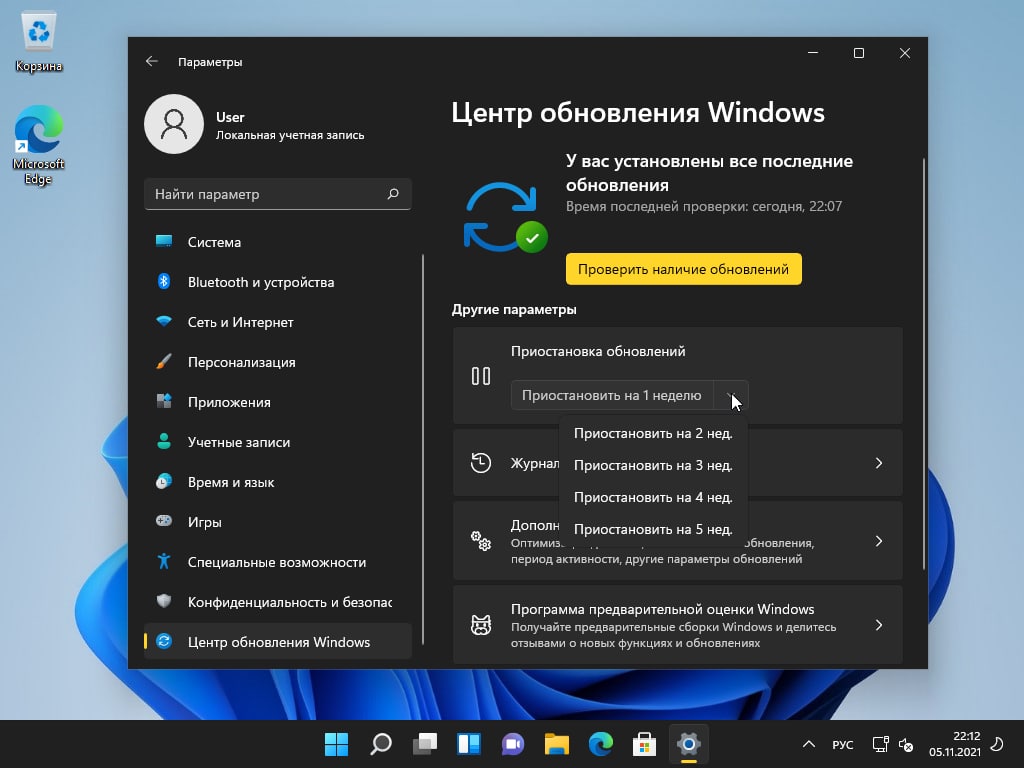Select Приостановить на 3 нед. option
Viewport: 1024px width, 768px height.
pos(652,465)
